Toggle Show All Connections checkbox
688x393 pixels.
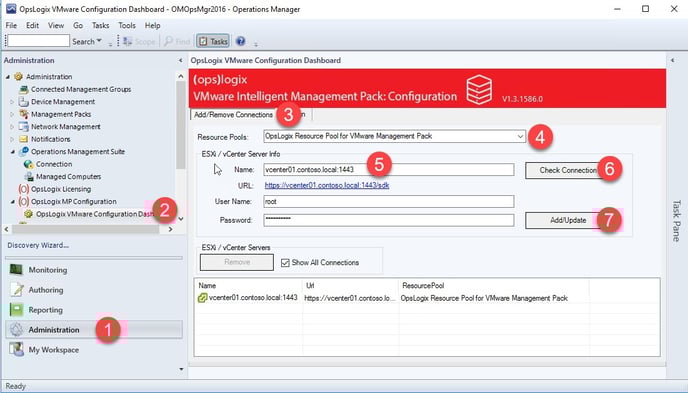point(285,263)
